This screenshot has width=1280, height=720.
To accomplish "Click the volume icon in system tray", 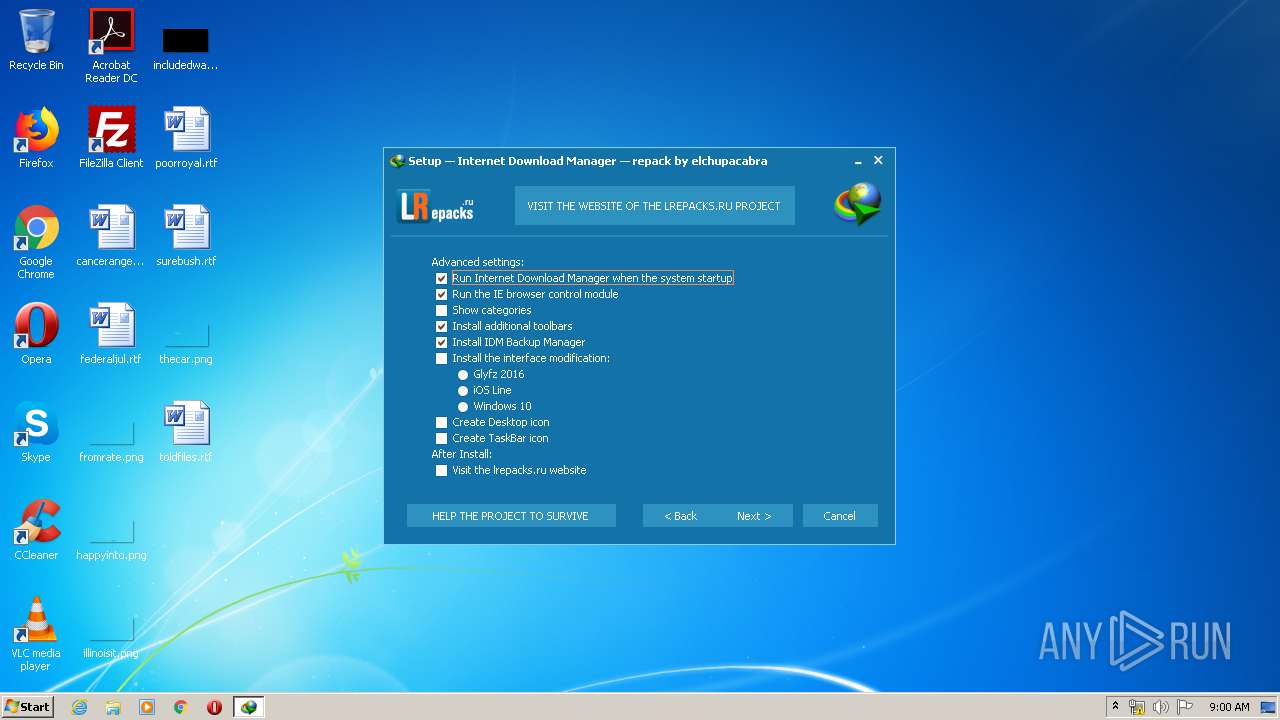I will tap(1161, 707).
